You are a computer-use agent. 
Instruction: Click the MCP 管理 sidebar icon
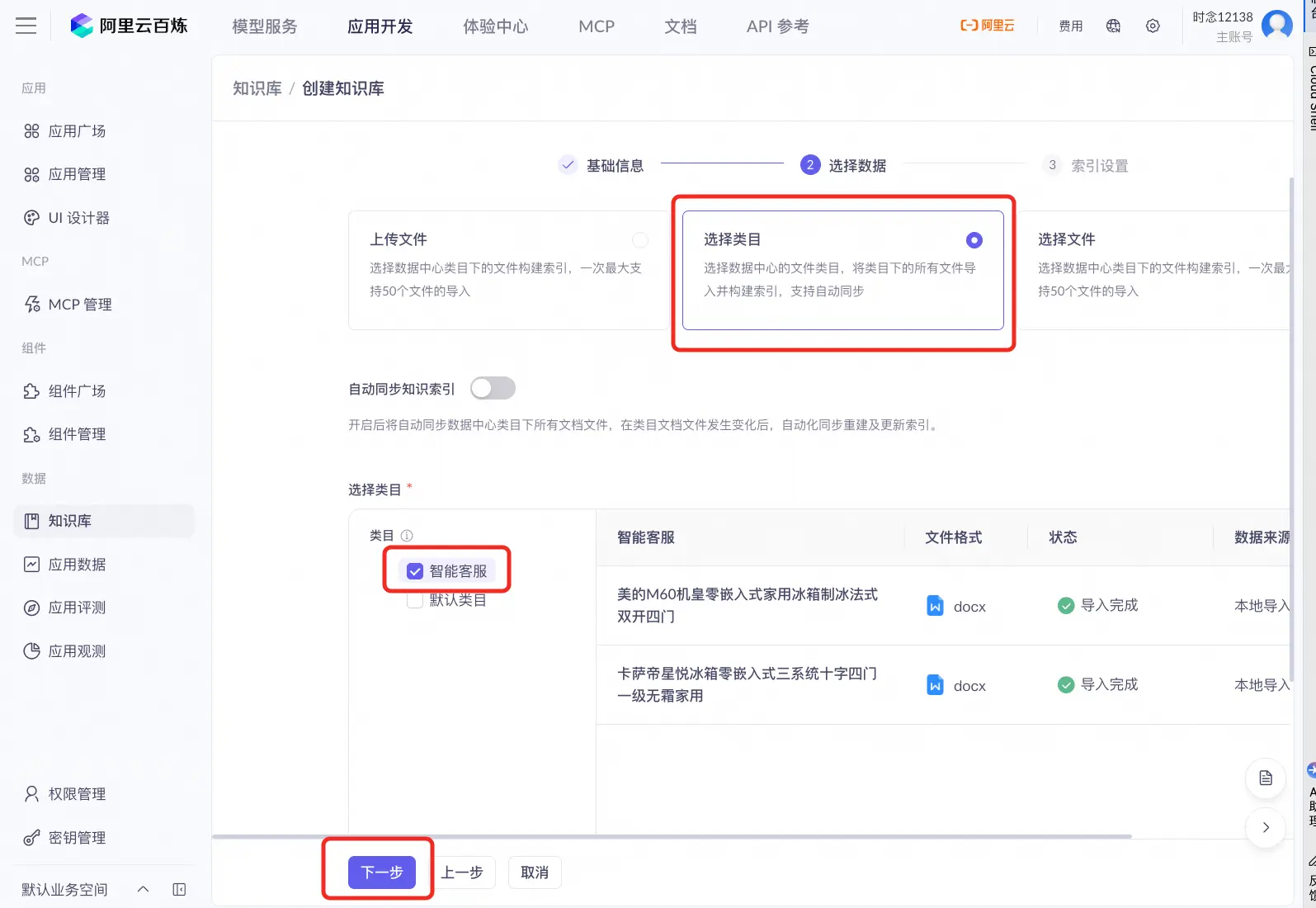31,305
